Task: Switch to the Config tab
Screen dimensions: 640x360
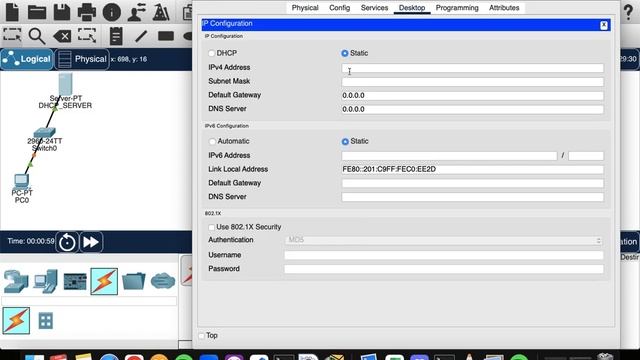Action: pyautogui.click(x=340, y=8)
